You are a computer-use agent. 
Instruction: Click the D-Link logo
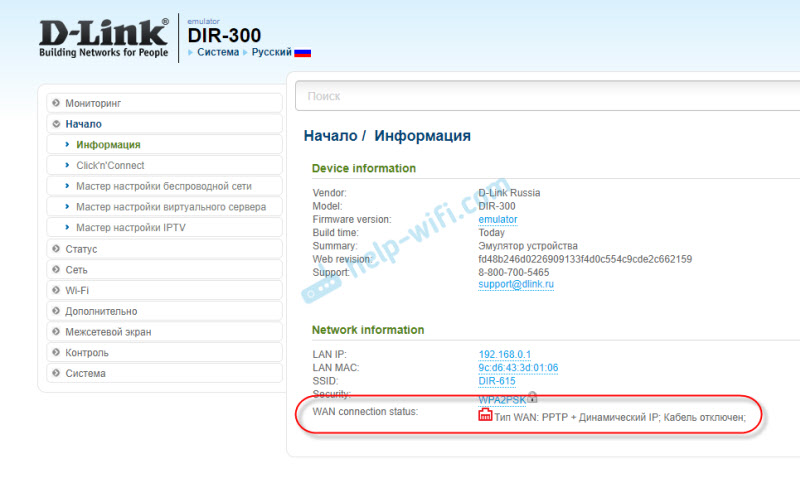tap(104, 38)
